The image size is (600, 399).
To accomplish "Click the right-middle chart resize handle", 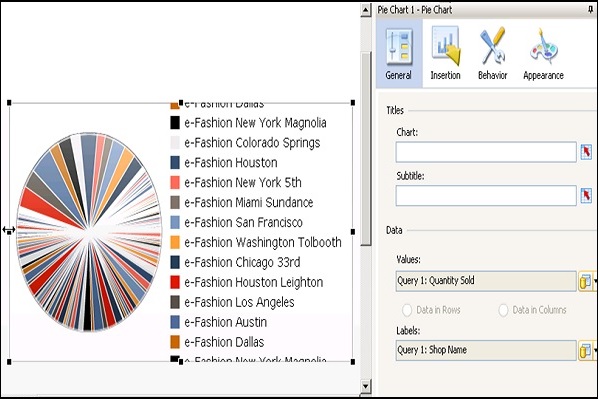I will pos(353,231).
